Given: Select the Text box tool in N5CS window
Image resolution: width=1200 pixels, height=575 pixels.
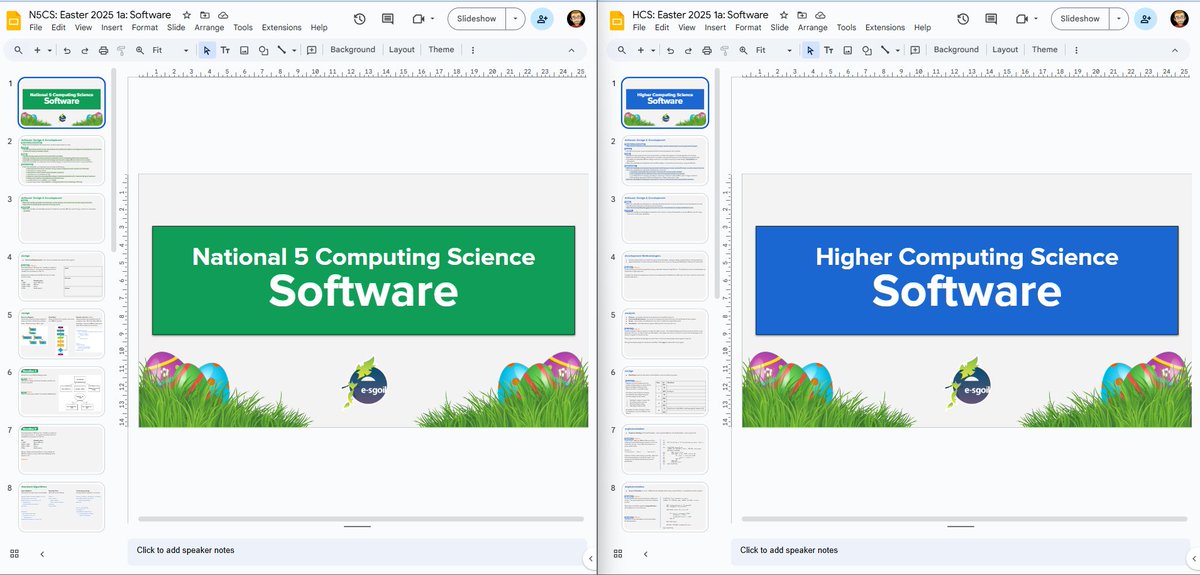Looking at the screenshot, I should 225,50.
